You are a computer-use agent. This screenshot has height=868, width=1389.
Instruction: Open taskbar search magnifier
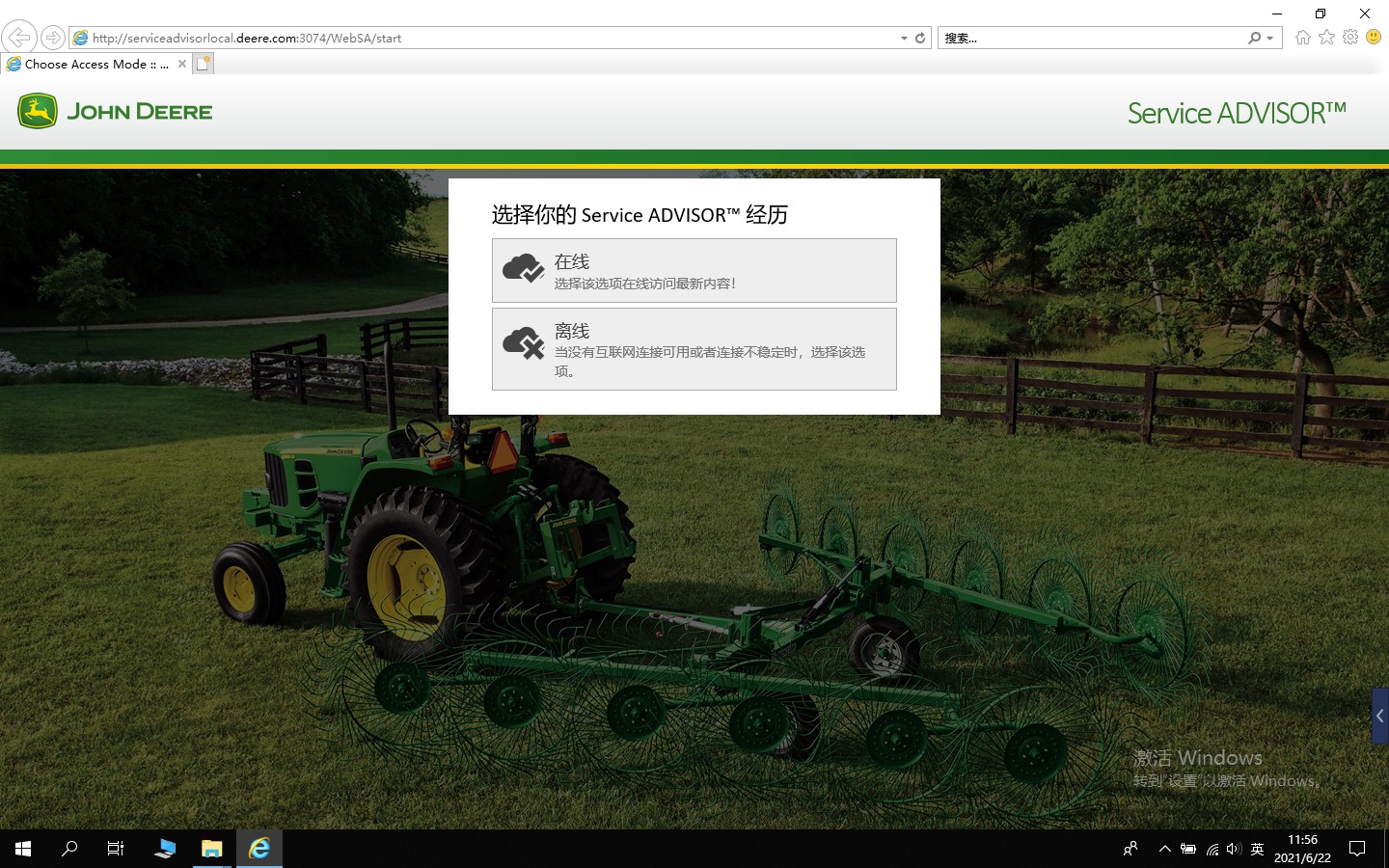(x=69, y=849)
